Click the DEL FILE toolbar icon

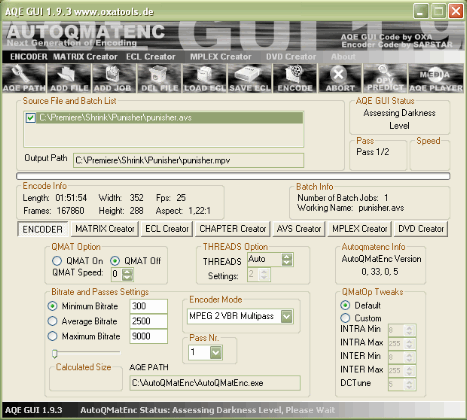tap(159, 79)
